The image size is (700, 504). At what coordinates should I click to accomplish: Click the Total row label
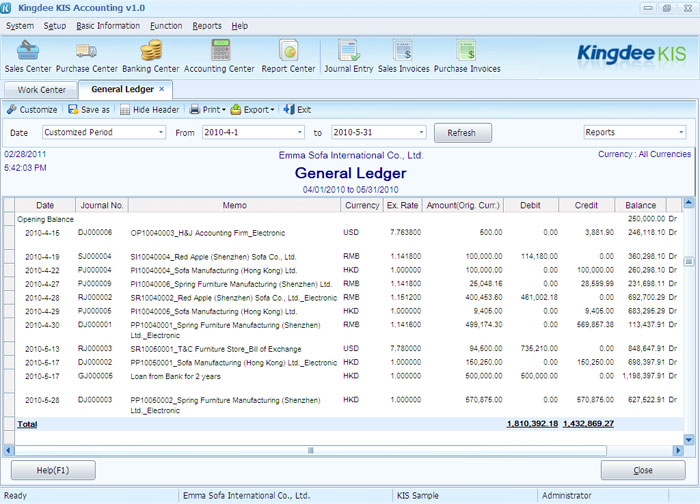pos(27,424)
